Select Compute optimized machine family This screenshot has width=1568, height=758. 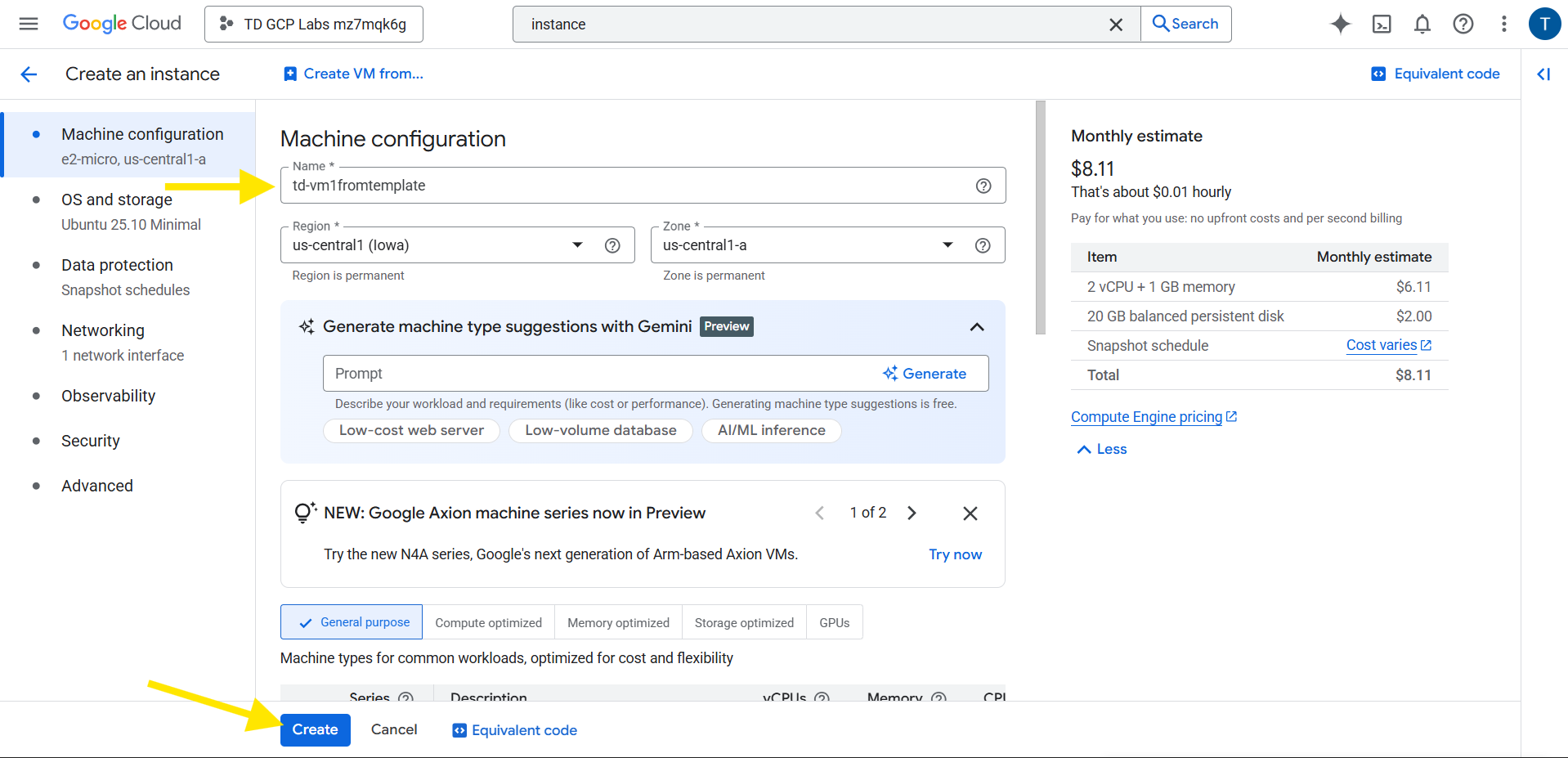pos(488,622)
